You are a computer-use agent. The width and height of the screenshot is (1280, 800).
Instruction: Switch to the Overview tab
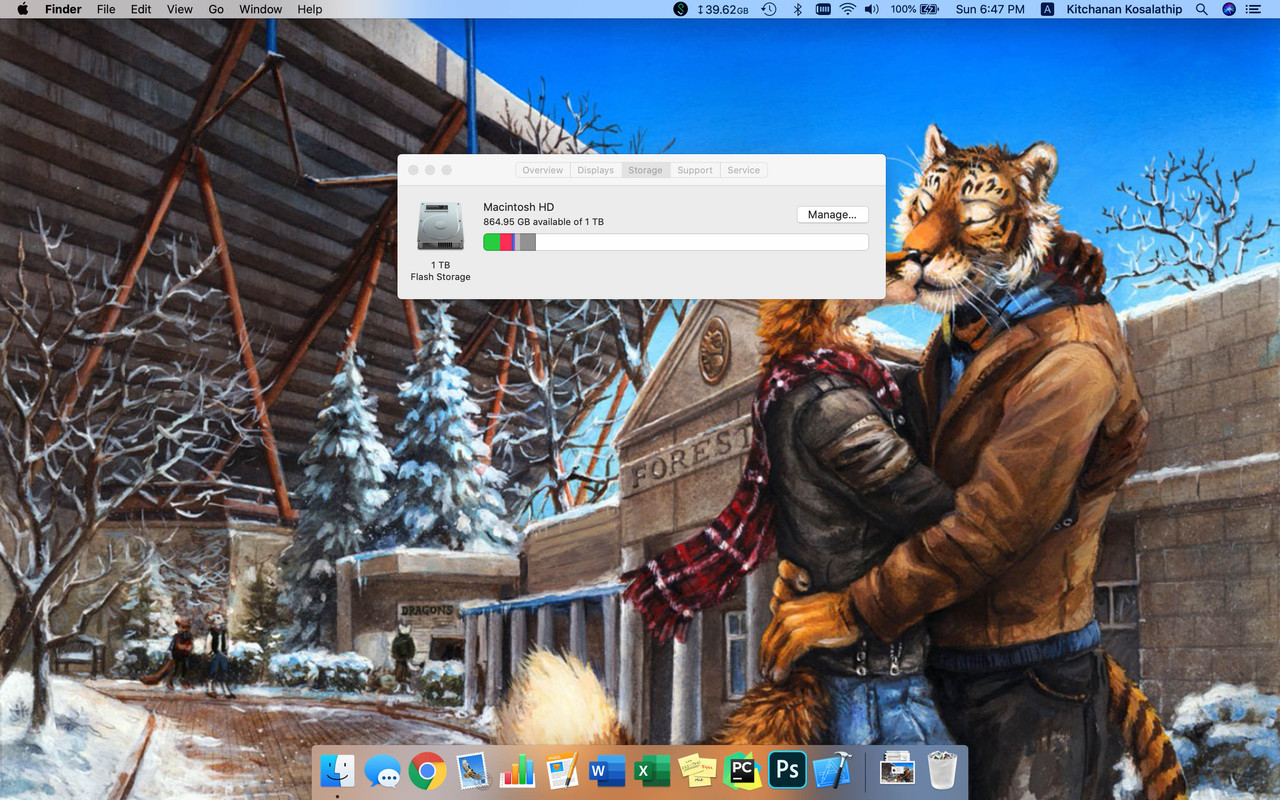(x=543, y=170)
